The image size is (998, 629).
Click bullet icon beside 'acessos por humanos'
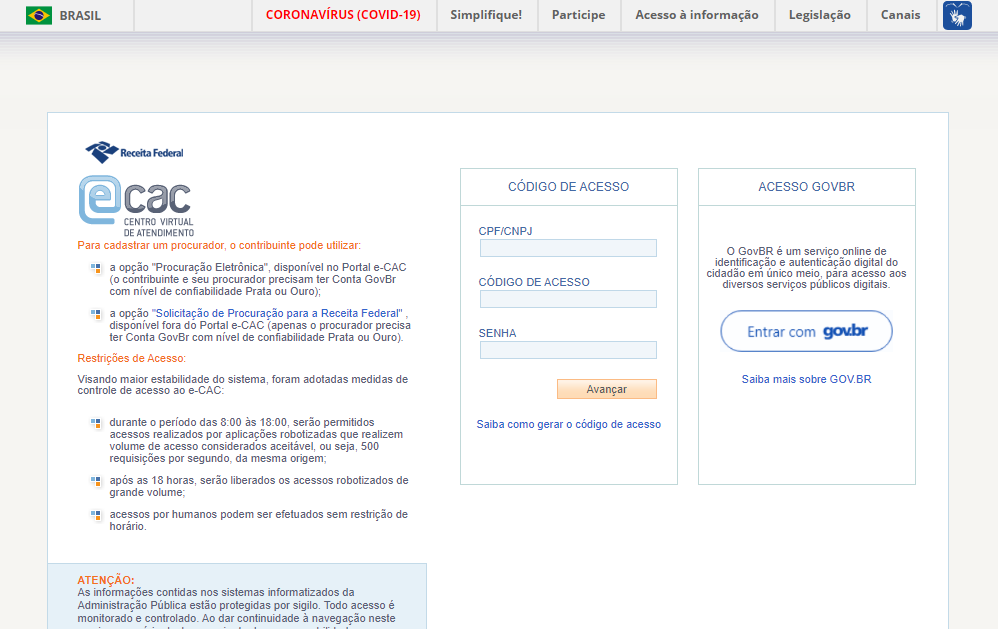[x=96, y=515]
